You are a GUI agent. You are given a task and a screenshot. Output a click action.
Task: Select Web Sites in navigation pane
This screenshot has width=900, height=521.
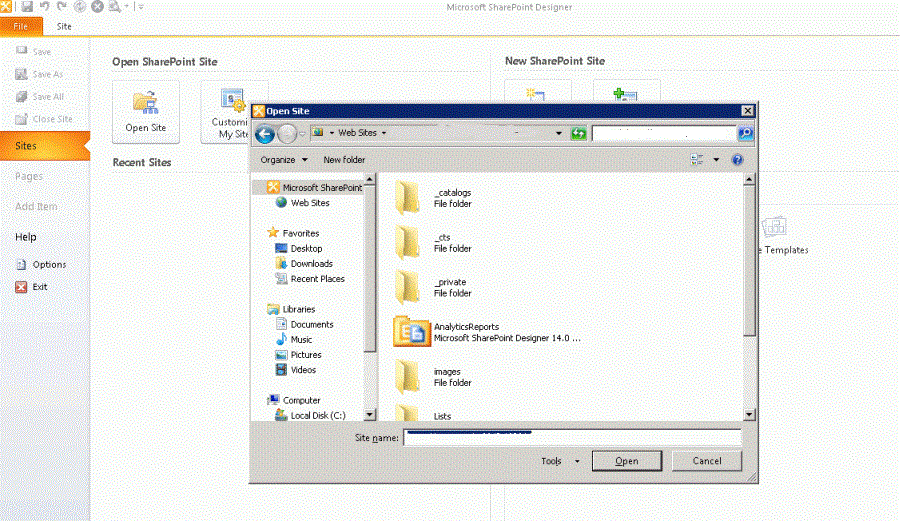302,203
